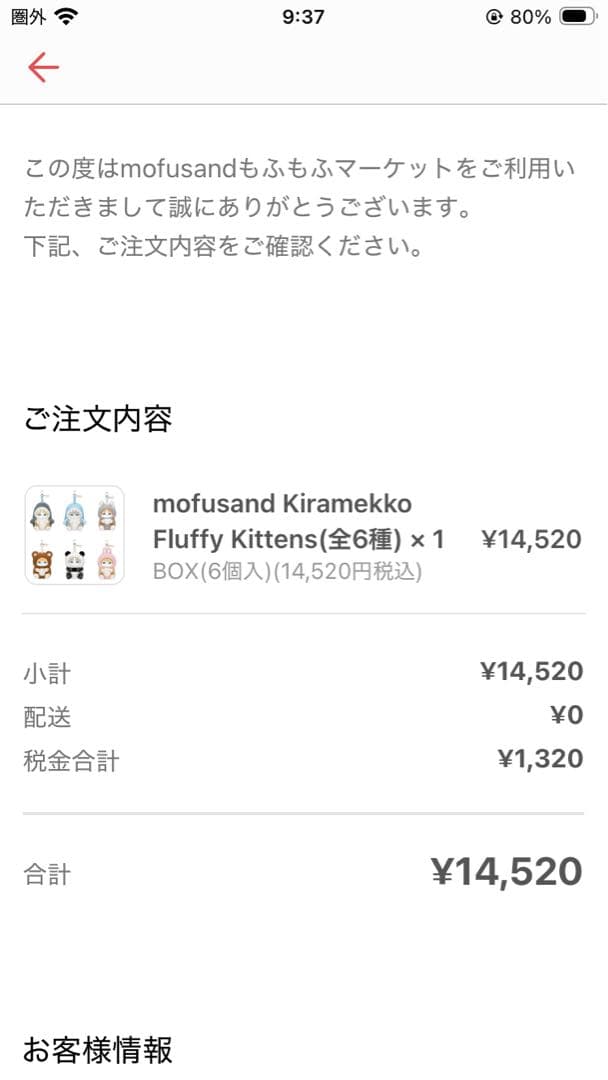Image resolution: width=608 pixels, height=1080 pixels.
Task: Open the product thumbnail image
Action: click(75, 535)
